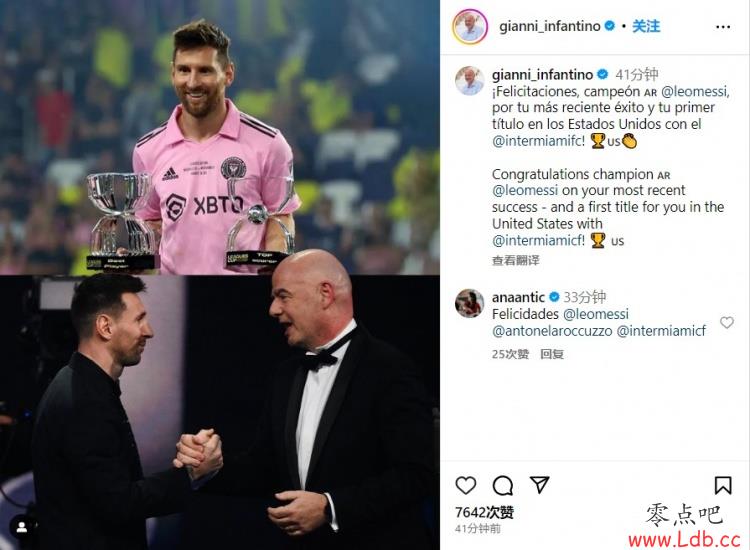Viewport: 750px width, 550px height.
Task: Click the anaantic commenter username
Action: (518, 297)
